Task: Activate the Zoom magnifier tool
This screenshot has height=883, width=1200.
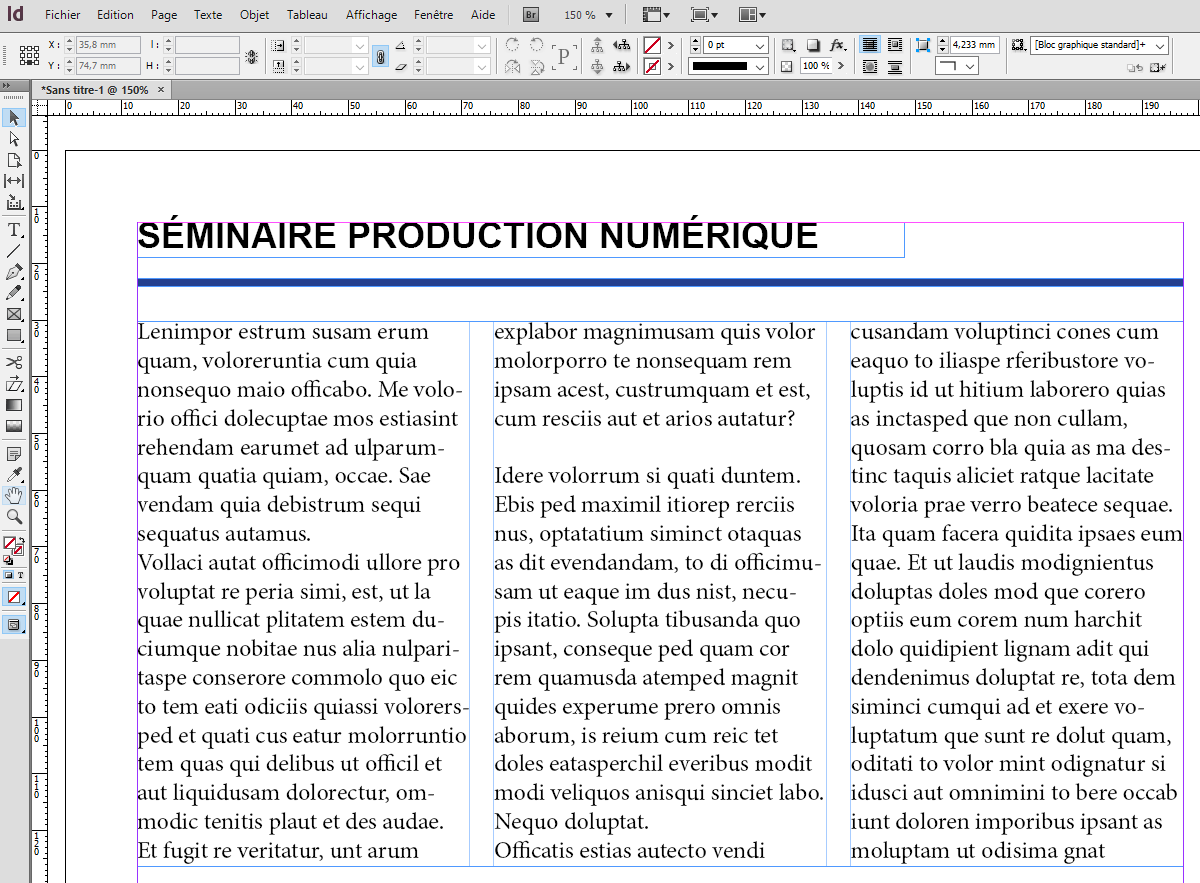Action: coord(14,517)
